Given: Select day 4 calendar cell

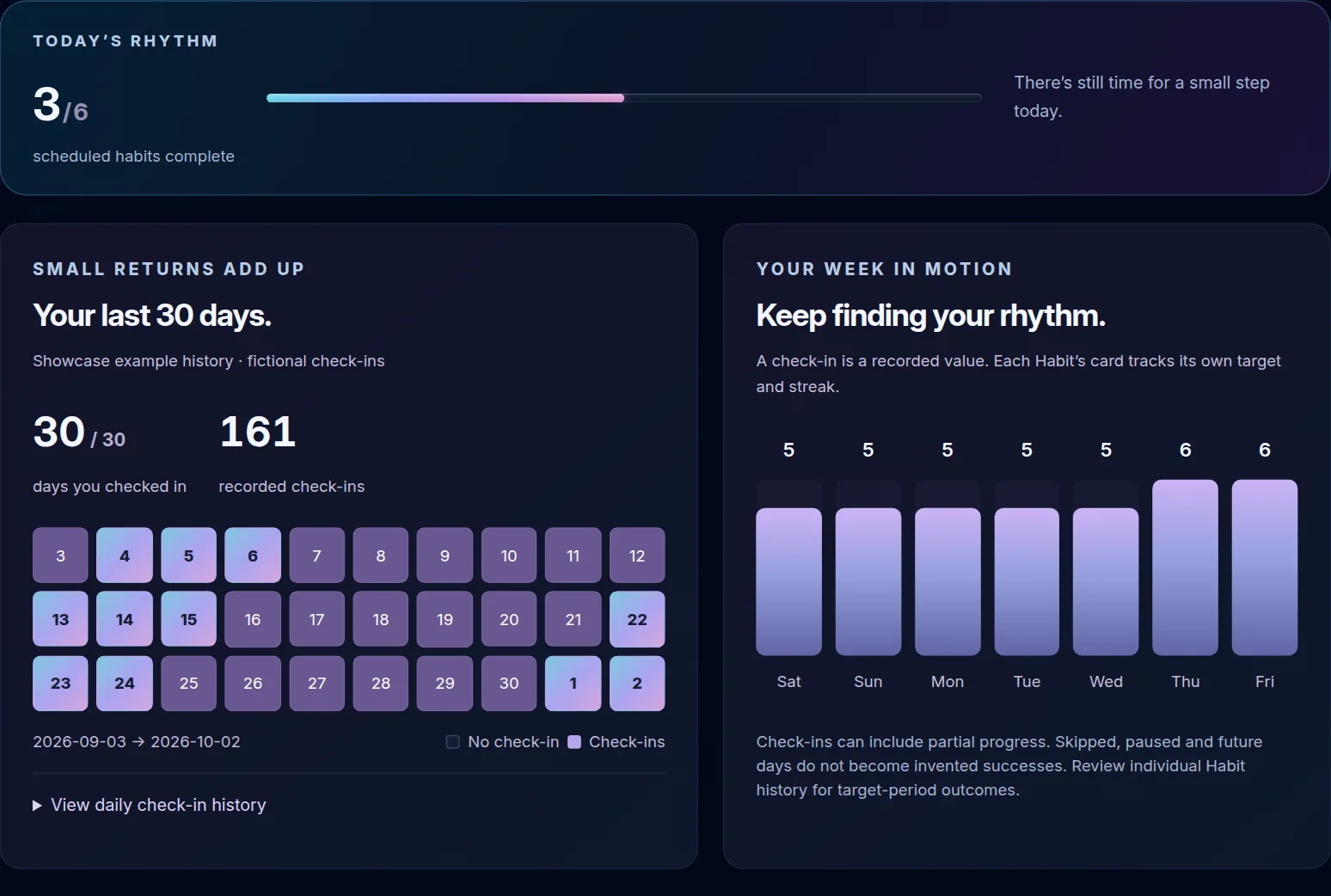Looking at the screenshot, I should pos(125,555).
